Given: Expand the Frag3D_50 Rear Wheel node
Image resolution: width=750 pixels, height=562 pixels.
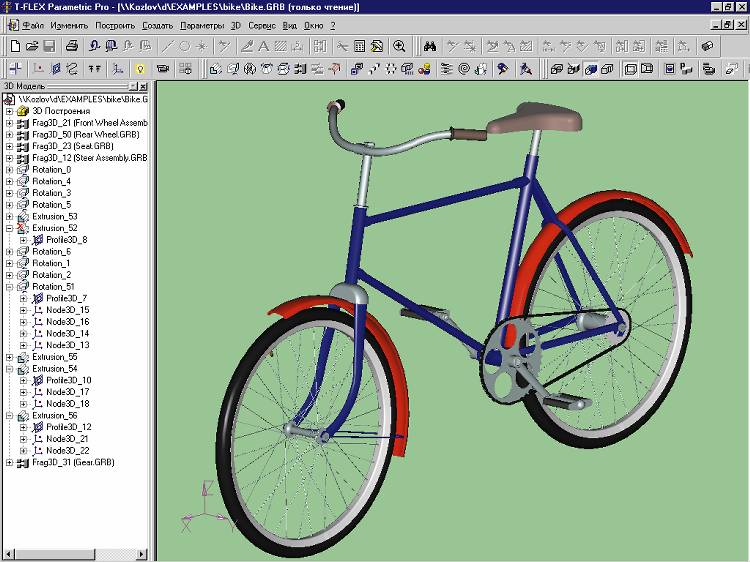Looking at the screenshot, I should [x=9, y=134].
